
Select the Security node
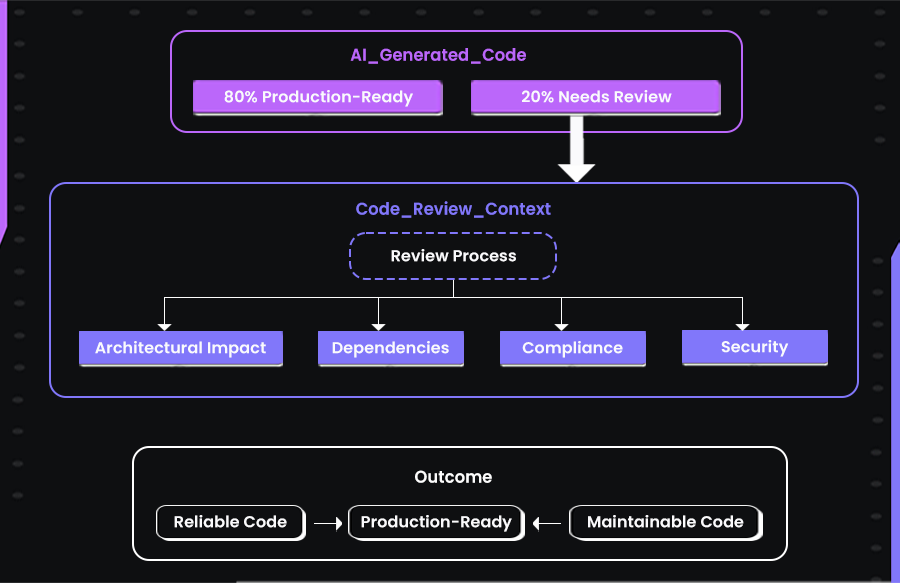pos(754,347)
